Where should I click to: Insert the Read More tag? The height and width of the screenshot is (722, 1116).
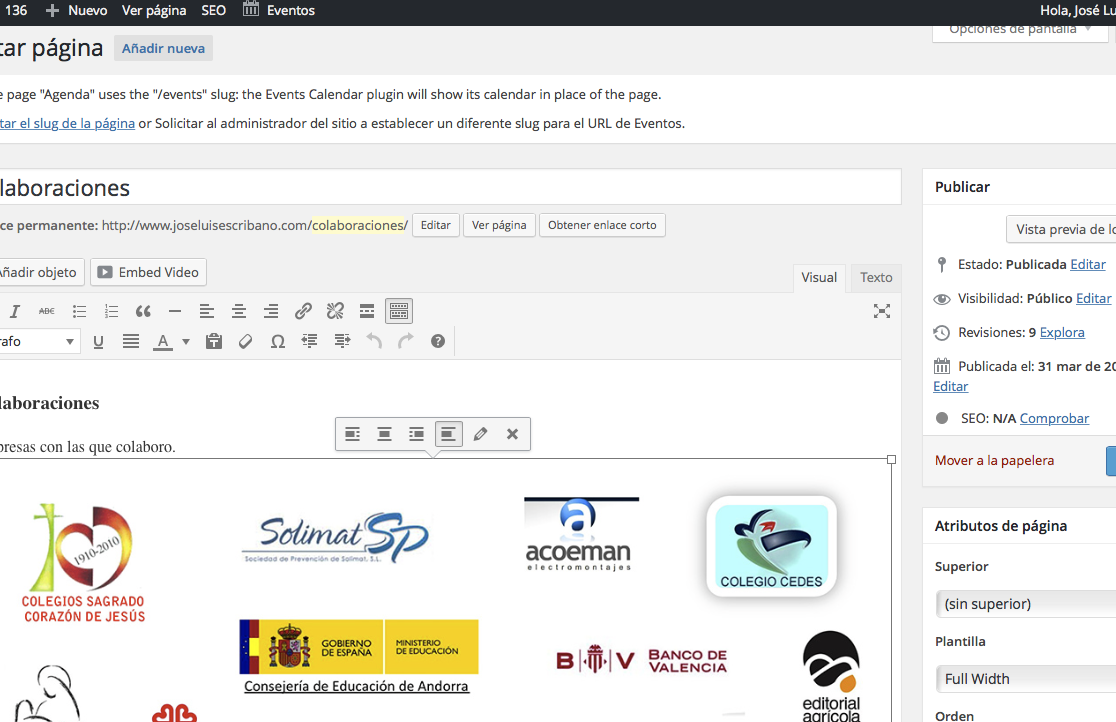coord(367,311)
